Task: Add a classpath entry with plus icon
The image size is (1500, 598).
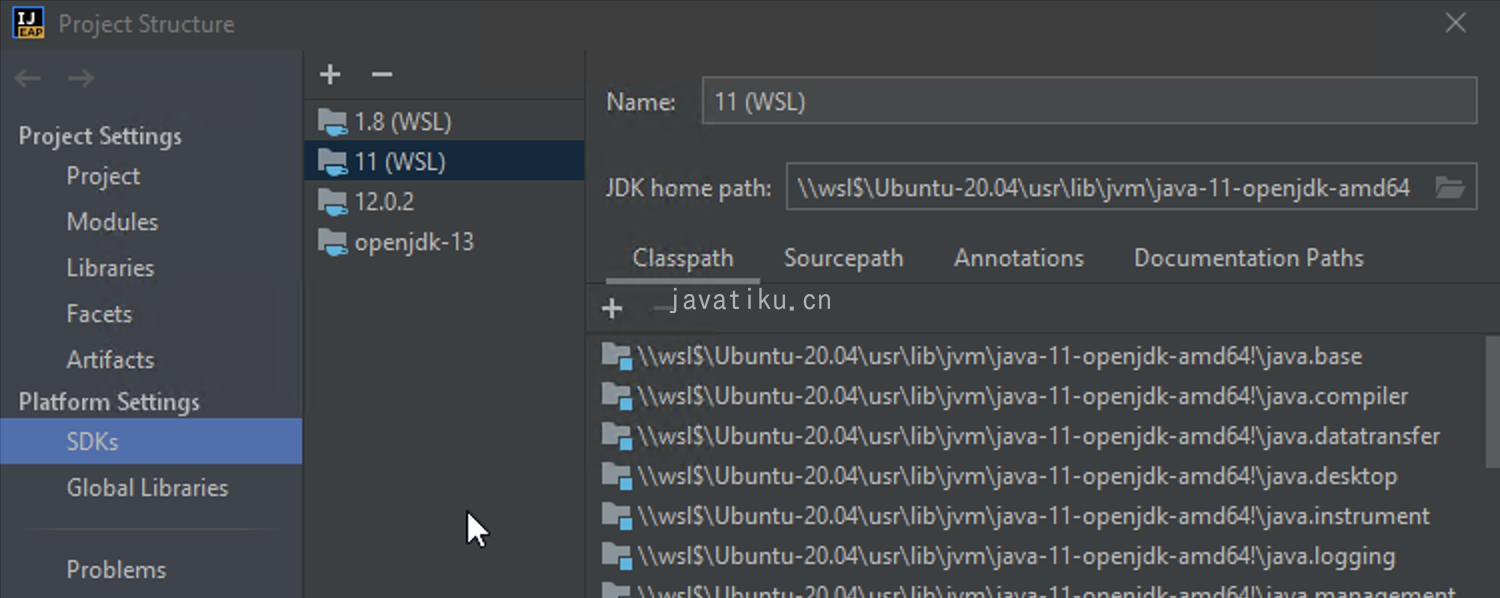Action: click(612, 309)
